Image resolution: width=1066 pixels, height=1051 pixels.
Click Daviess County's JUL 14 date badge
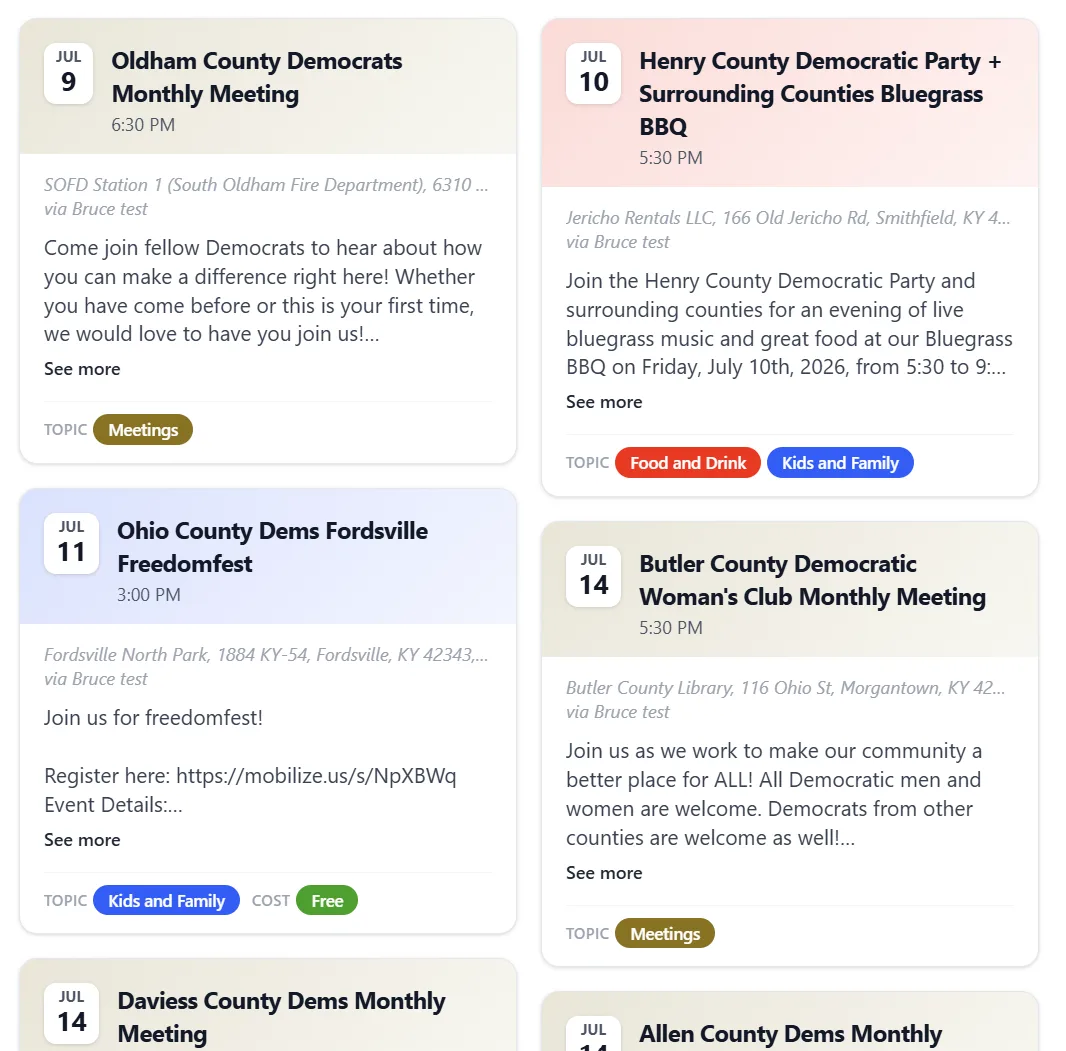71,1014
